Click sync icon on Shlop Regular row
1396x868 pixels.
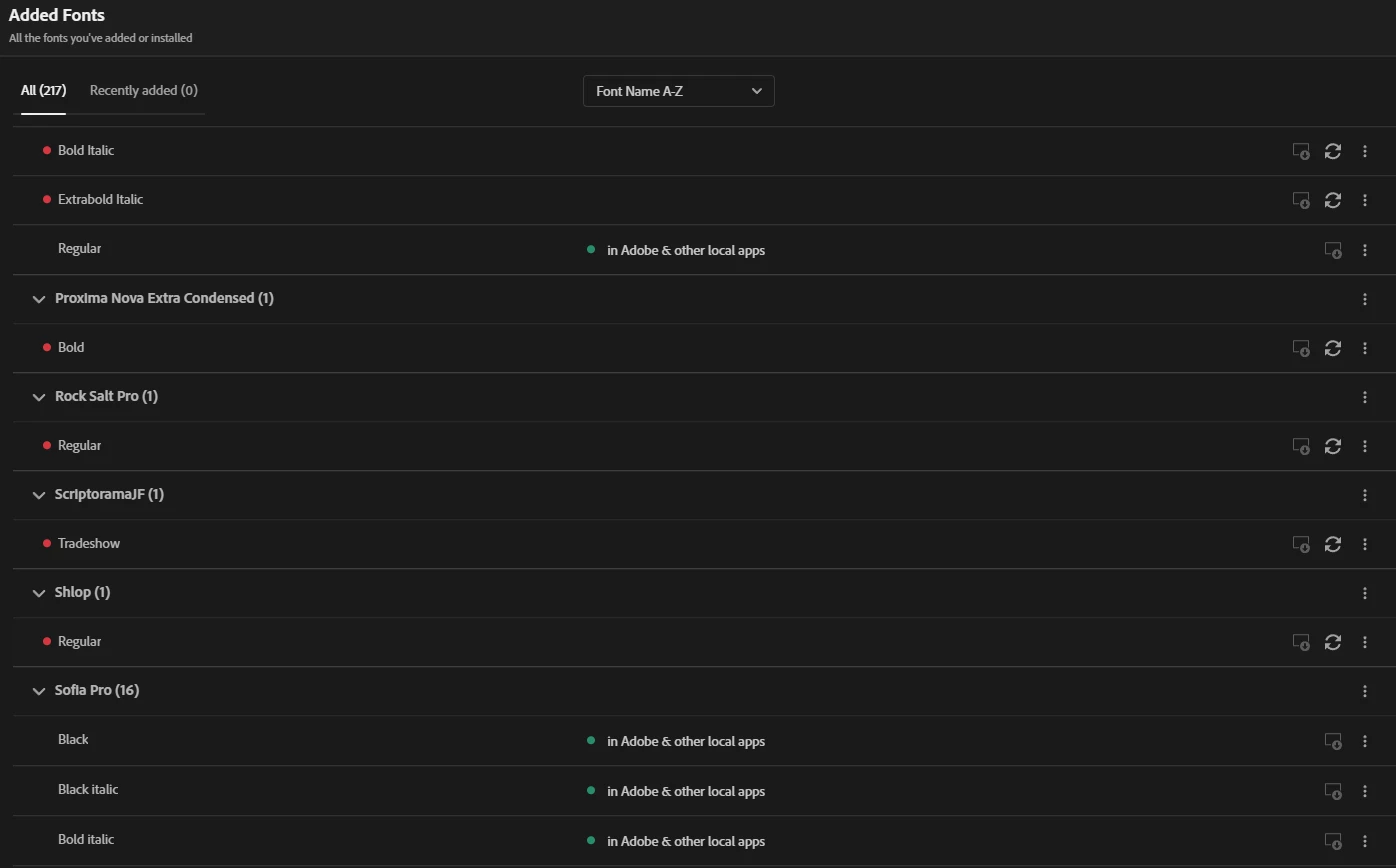click(1333, 643)
